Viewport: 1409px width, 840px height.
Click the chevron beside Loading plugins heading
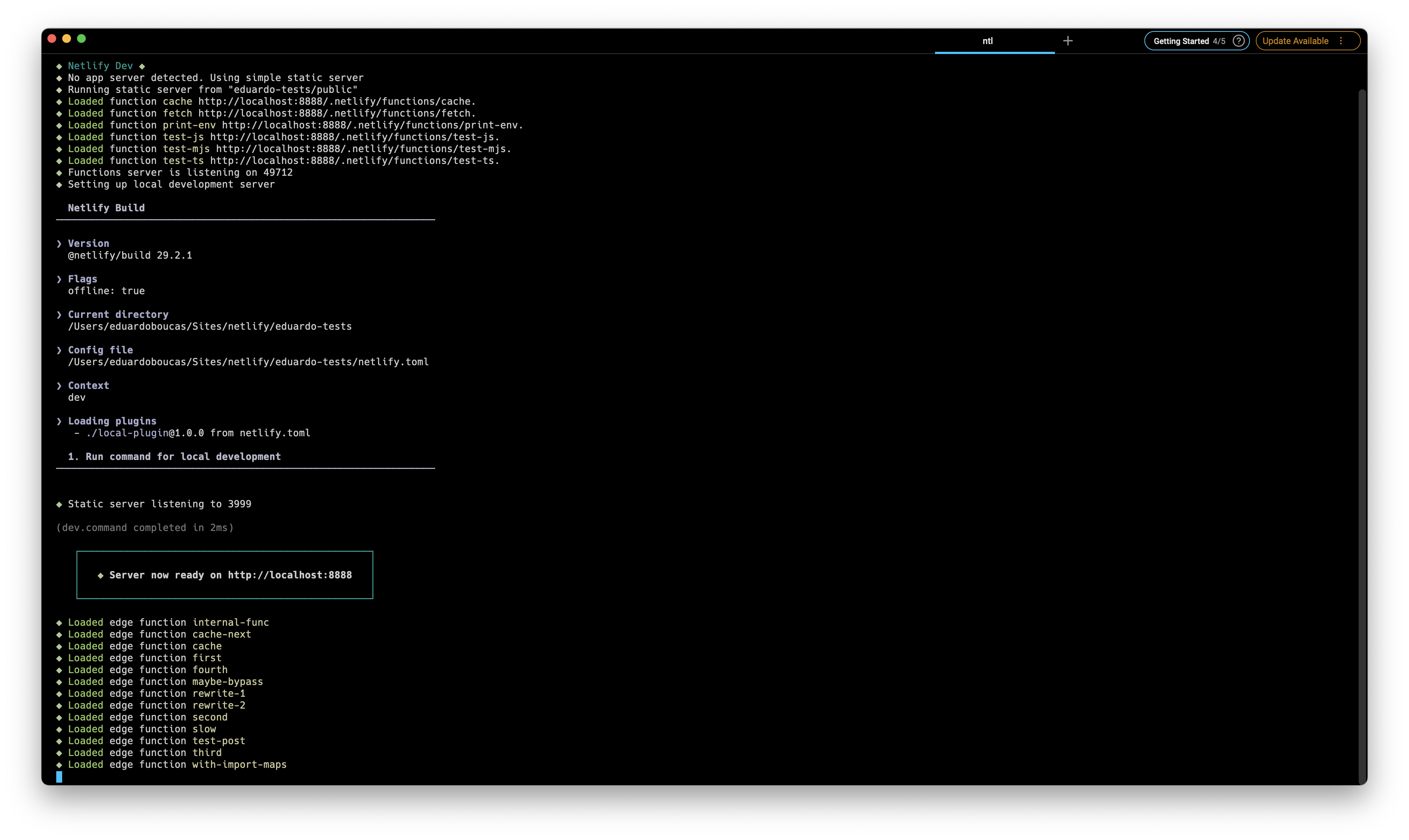pyautogui.click(x=59, y=422)
